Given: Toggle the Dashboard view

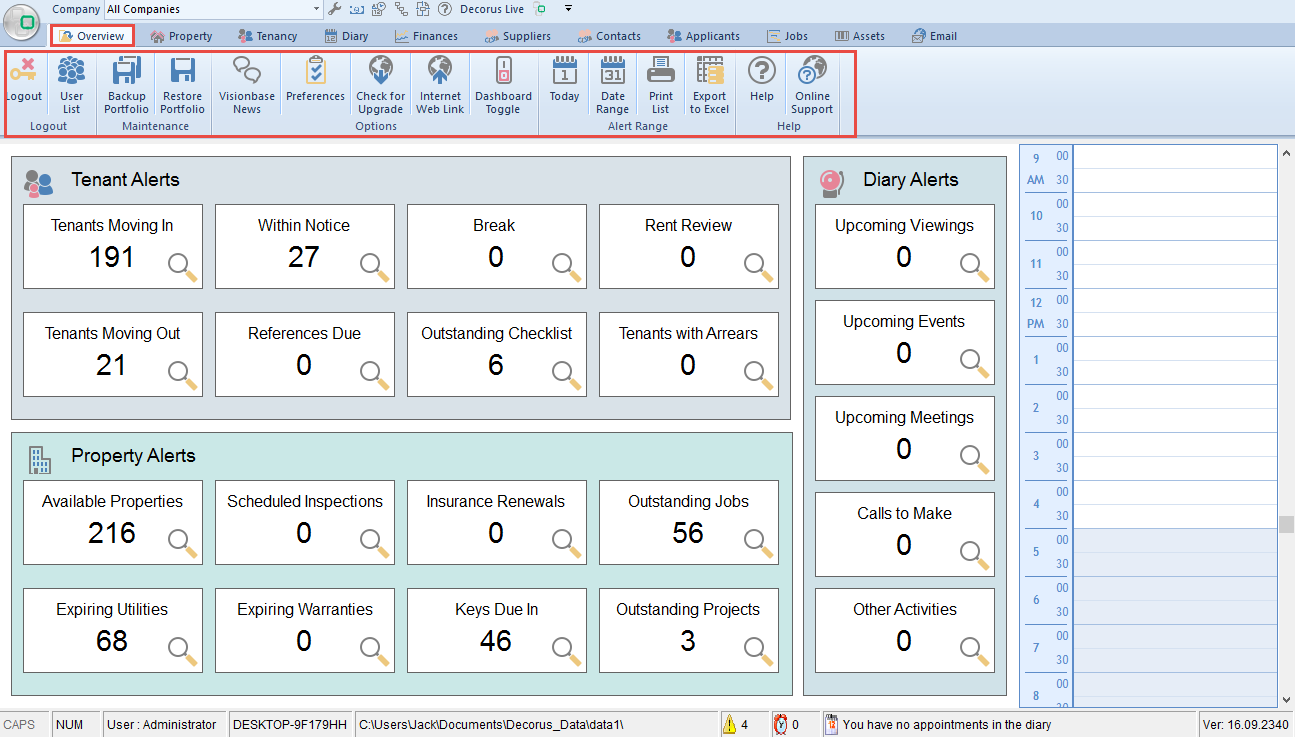Looking at the screenshot, I should coord(503,73).
